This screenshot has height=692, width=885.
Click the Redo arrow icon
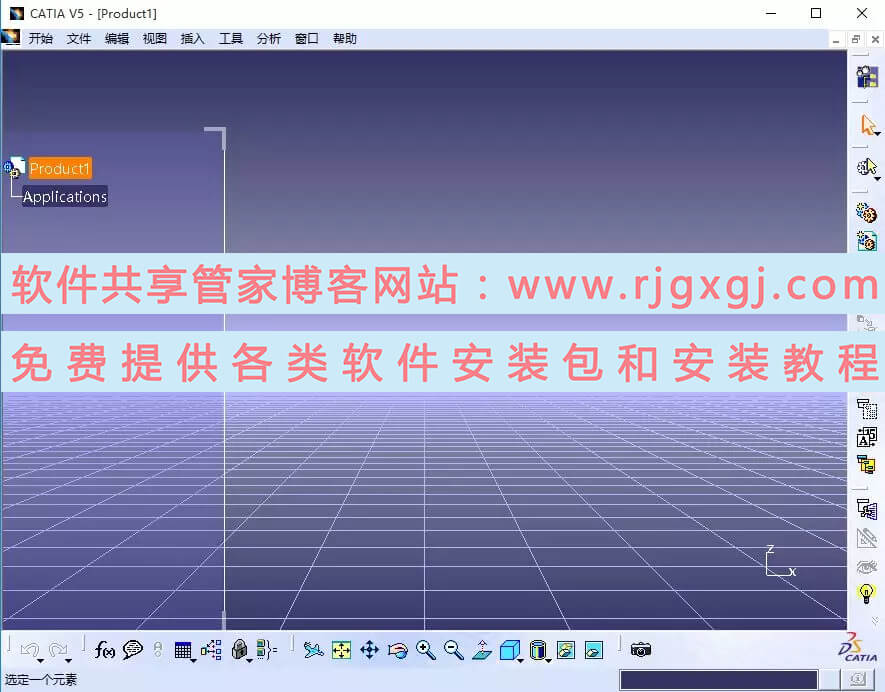pyautogui.click(x=58, y=650)
